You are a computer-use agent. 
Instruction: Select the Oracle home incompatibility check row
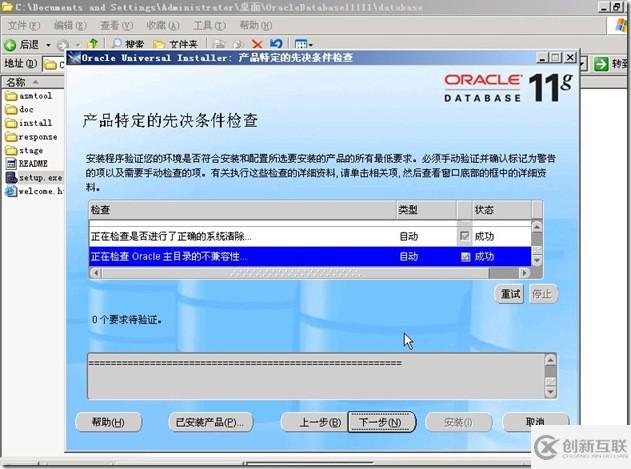[x=309, y=256]
